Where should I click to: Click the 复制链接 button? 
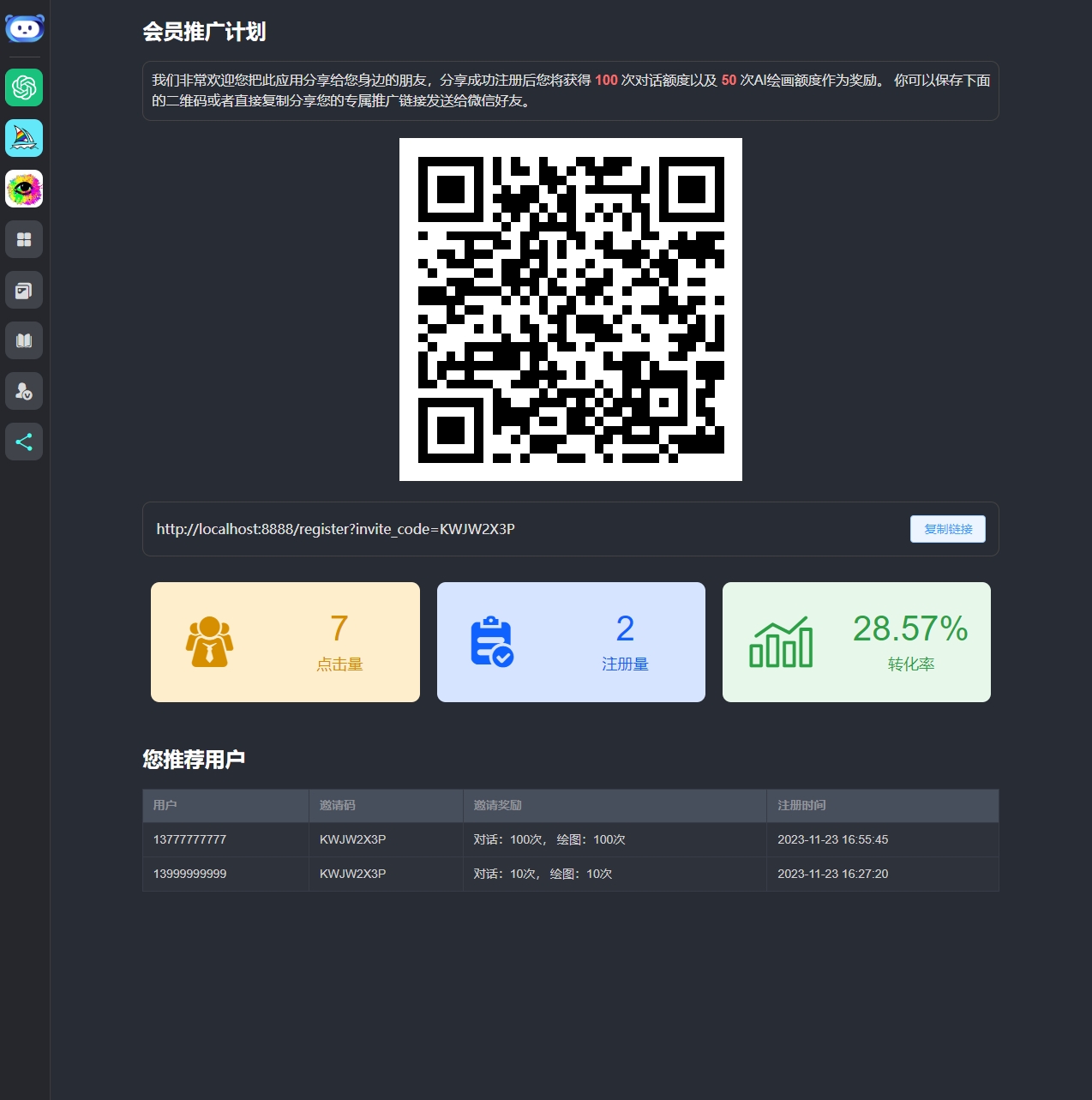(x=947, y=529)
